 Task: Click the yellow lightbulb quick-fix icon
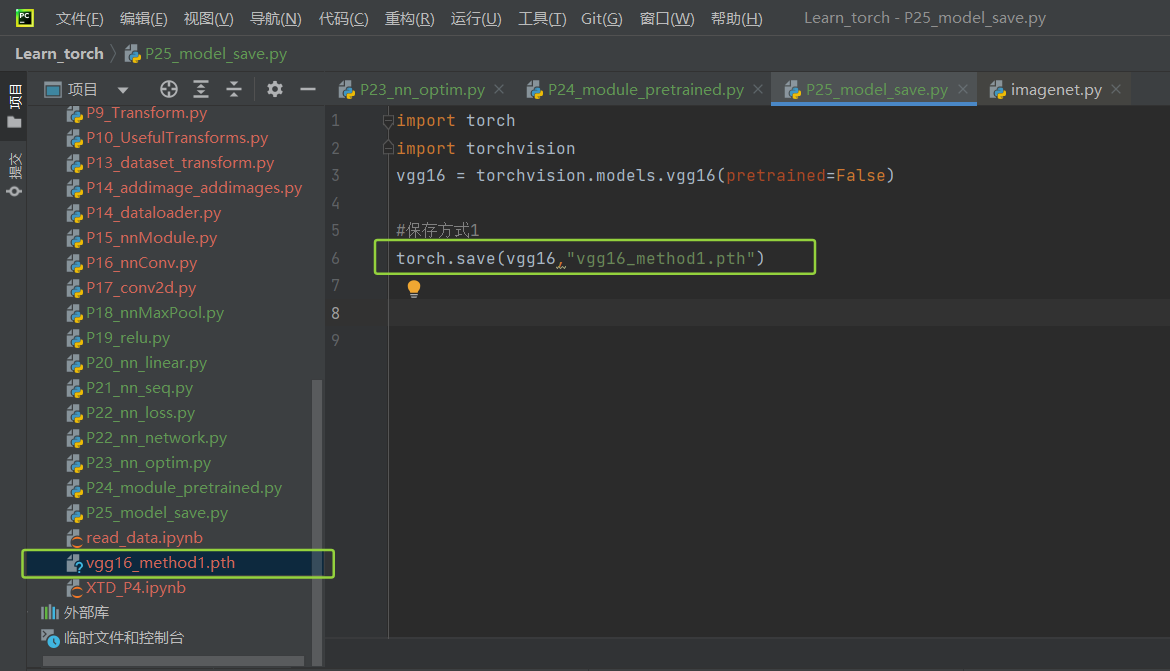coord(414,288)
